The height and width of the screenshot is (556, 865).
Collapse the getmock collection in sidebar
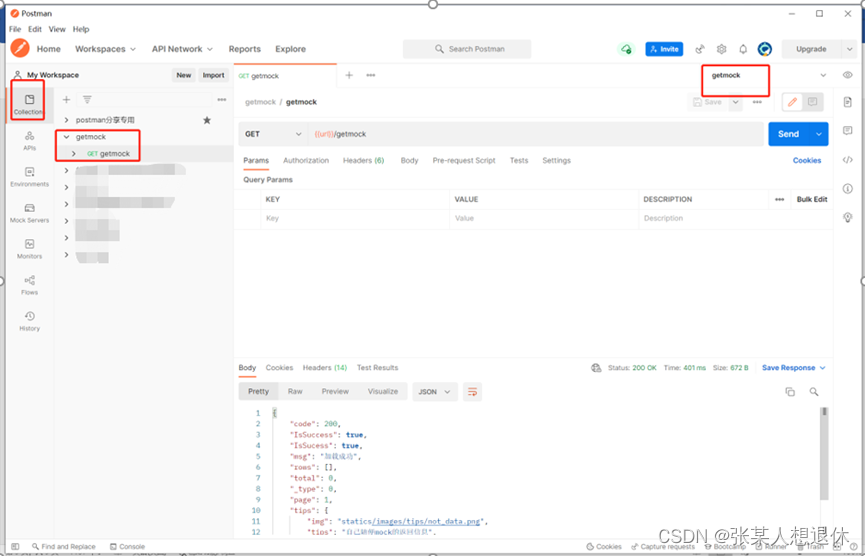pyautogui.click(x=67, y=137)
